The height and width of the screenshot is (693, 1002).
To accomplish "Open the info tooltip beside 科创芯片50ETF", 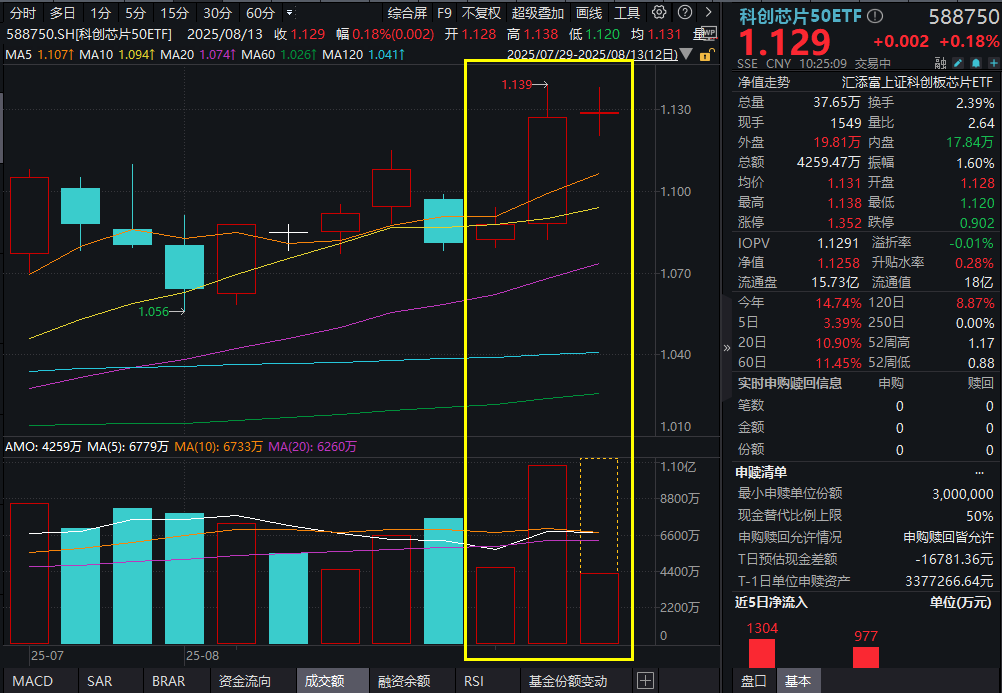I will point(873,15).
